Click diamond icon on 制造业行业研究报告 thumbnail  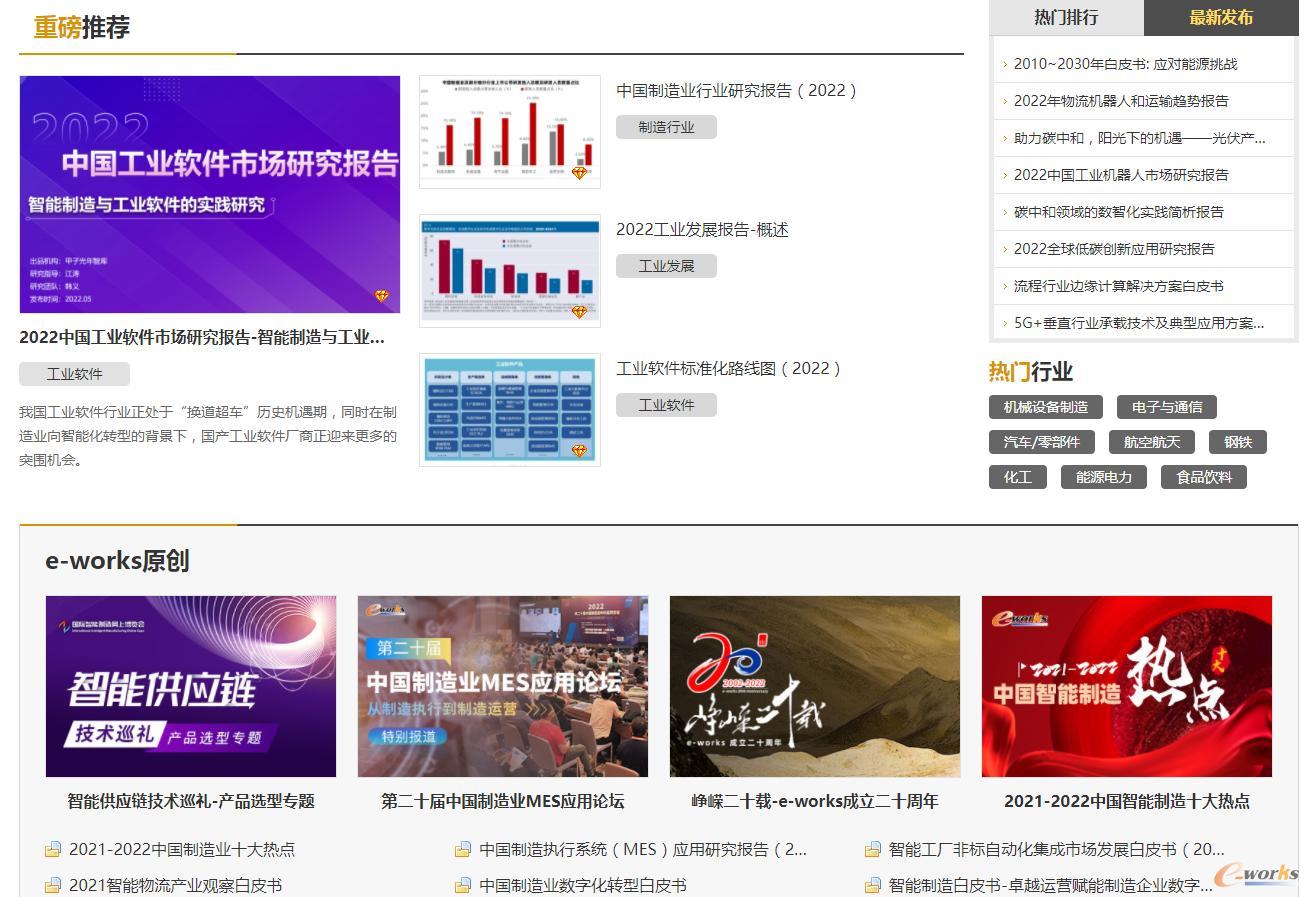click(579, 173)
